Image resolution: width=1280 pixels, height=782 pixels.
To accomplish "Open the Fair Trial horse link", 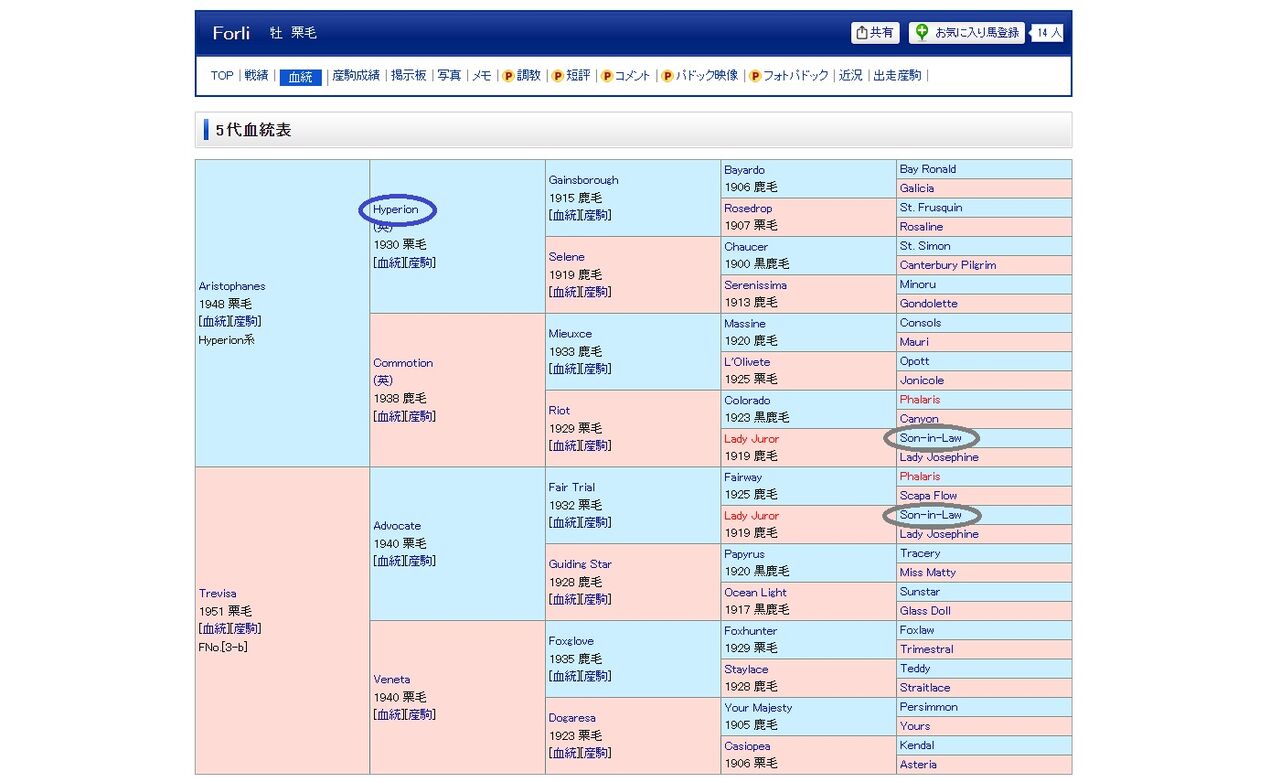I will click(x=571, y=487).
